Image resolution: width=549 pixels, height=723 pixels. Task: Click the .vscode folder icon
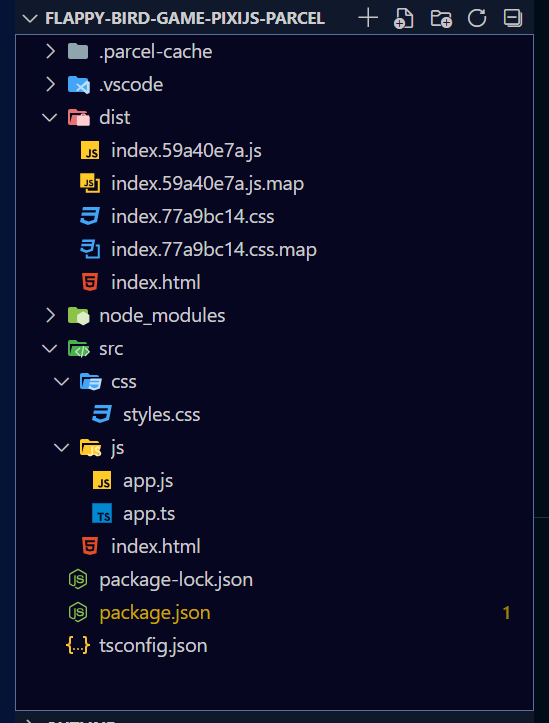coord(78,85)
